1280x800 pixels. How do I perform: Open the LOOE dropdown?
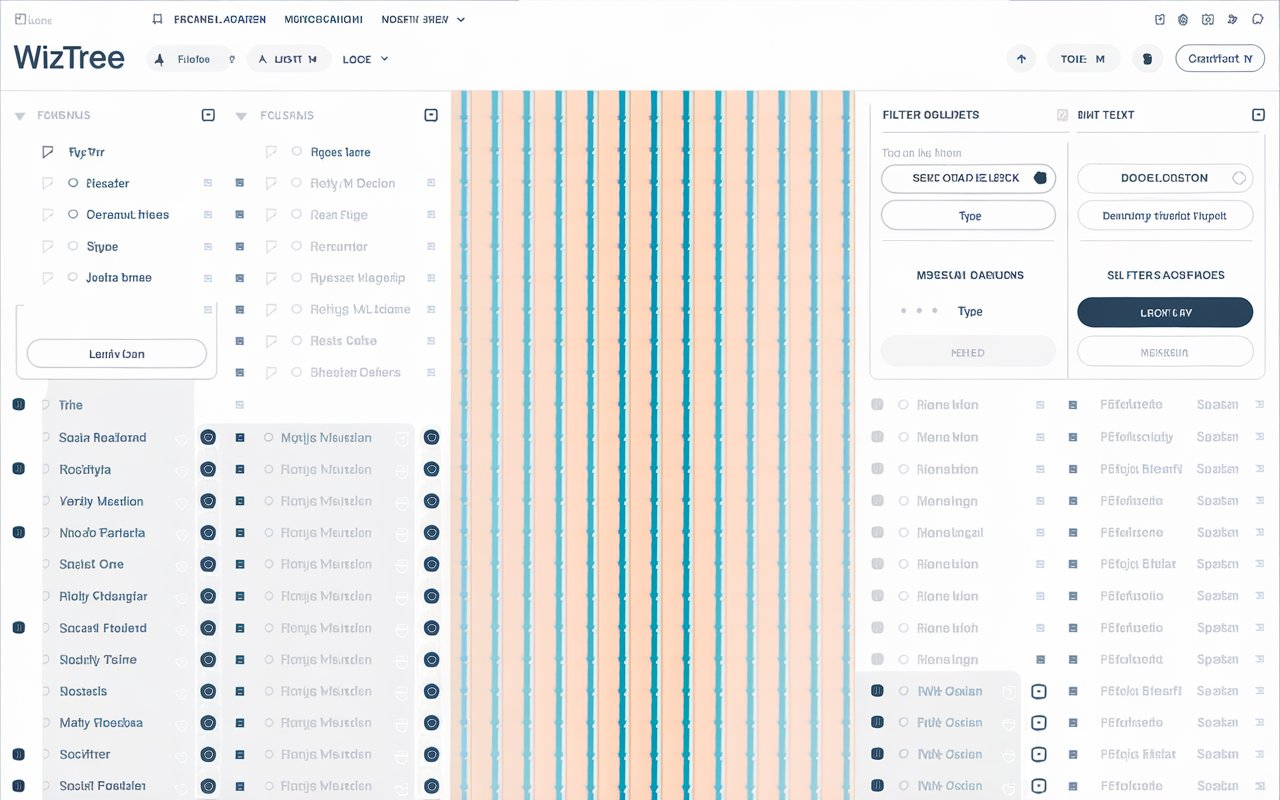(x=365, y=59)
